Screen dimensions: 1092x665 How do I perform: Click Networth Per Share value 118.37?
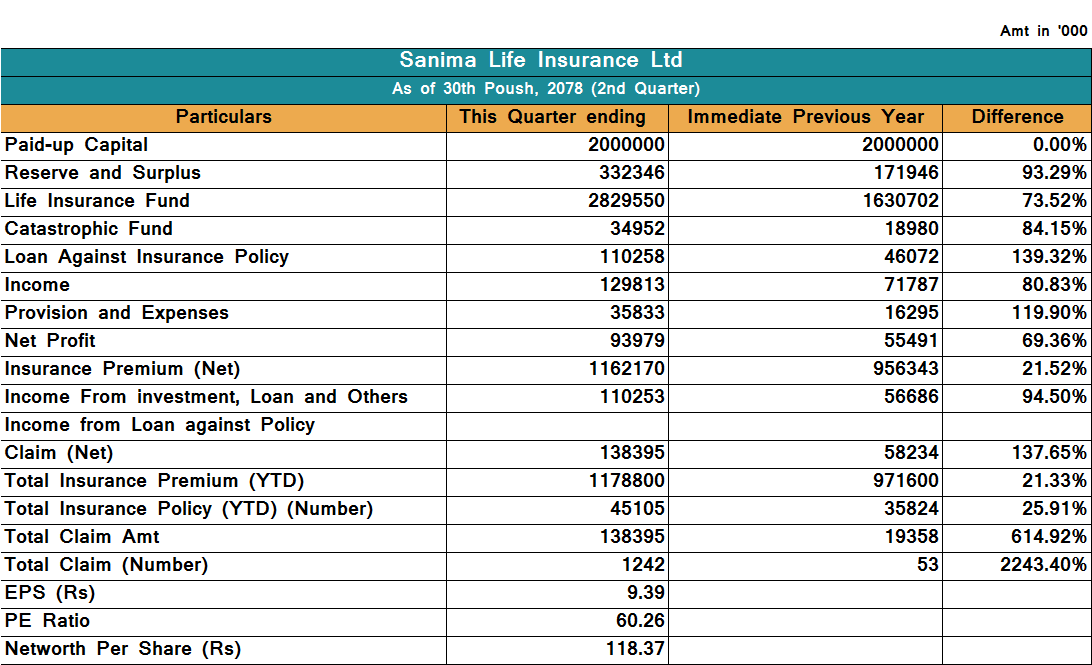tap(635, 649)
